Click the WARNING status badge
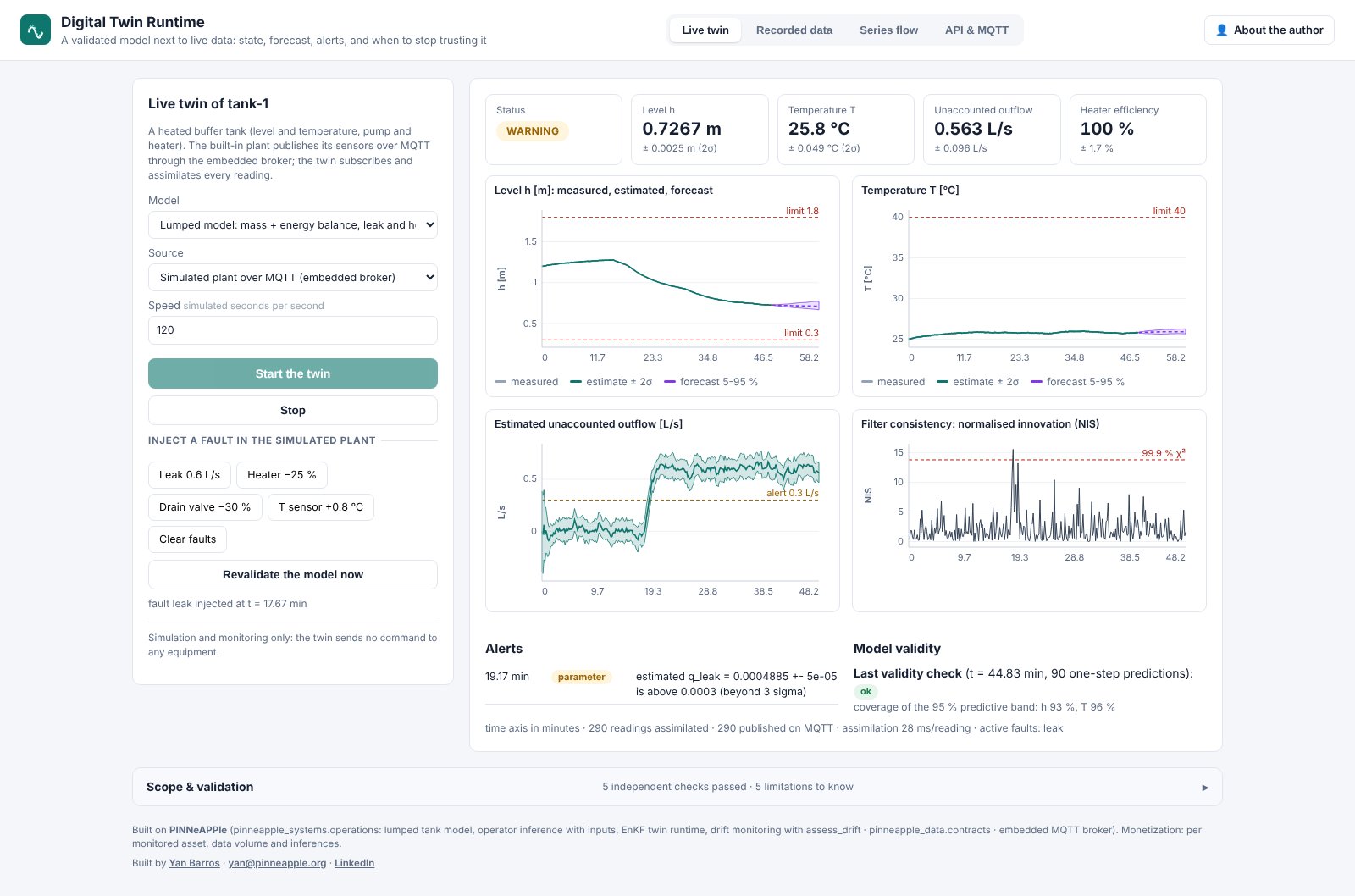Image resolution: width=1355 pixels, height=896 pixels. 533,131
